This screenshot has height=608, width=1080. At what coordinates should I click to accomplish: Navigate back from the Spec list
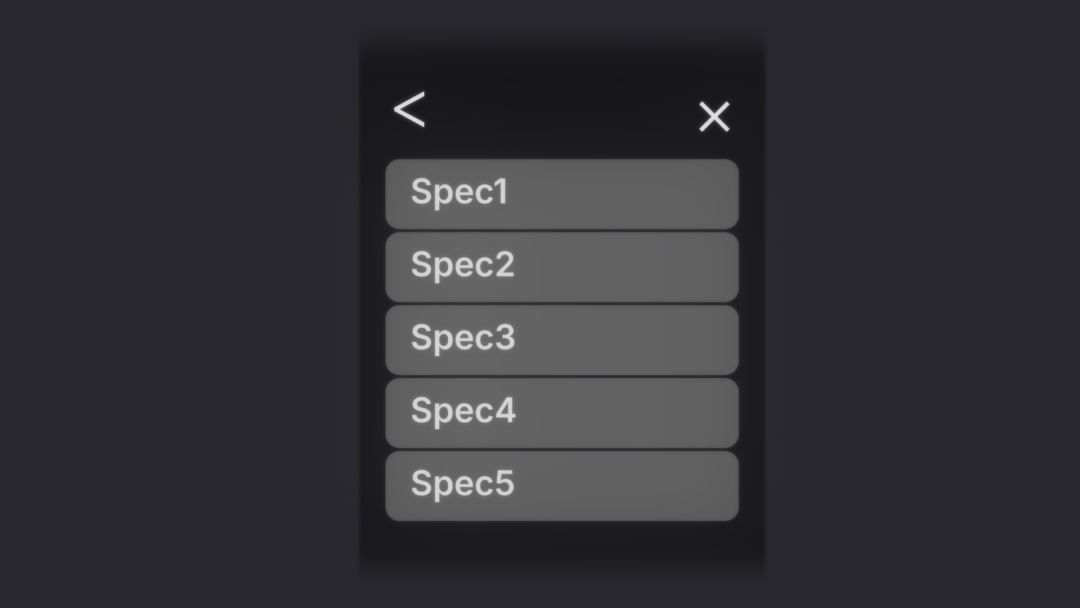409,109
